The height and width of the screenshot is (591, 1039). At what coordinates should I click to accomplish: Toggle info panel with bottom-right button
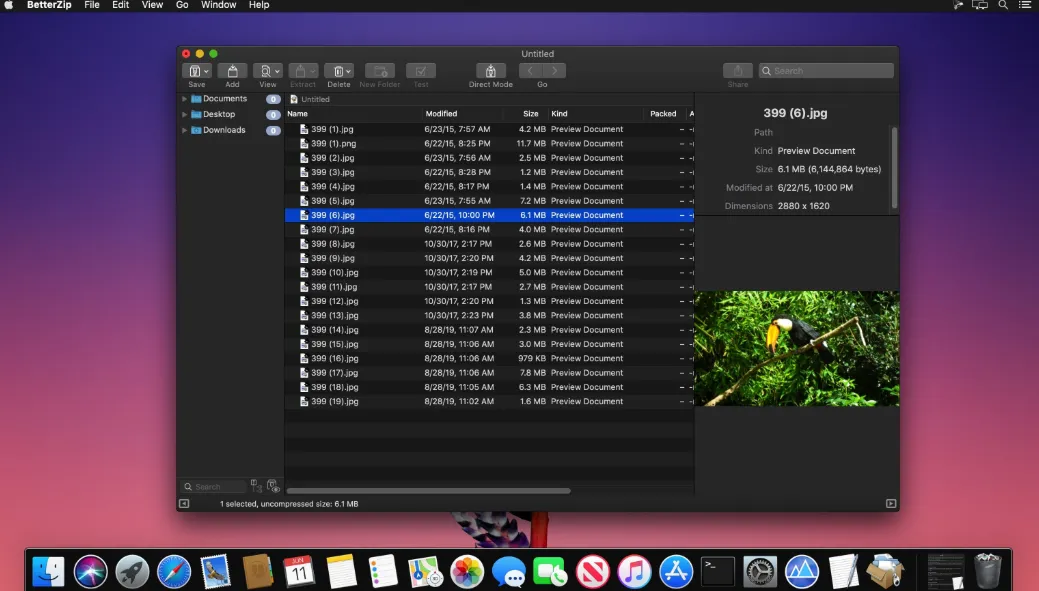point(891,504)
